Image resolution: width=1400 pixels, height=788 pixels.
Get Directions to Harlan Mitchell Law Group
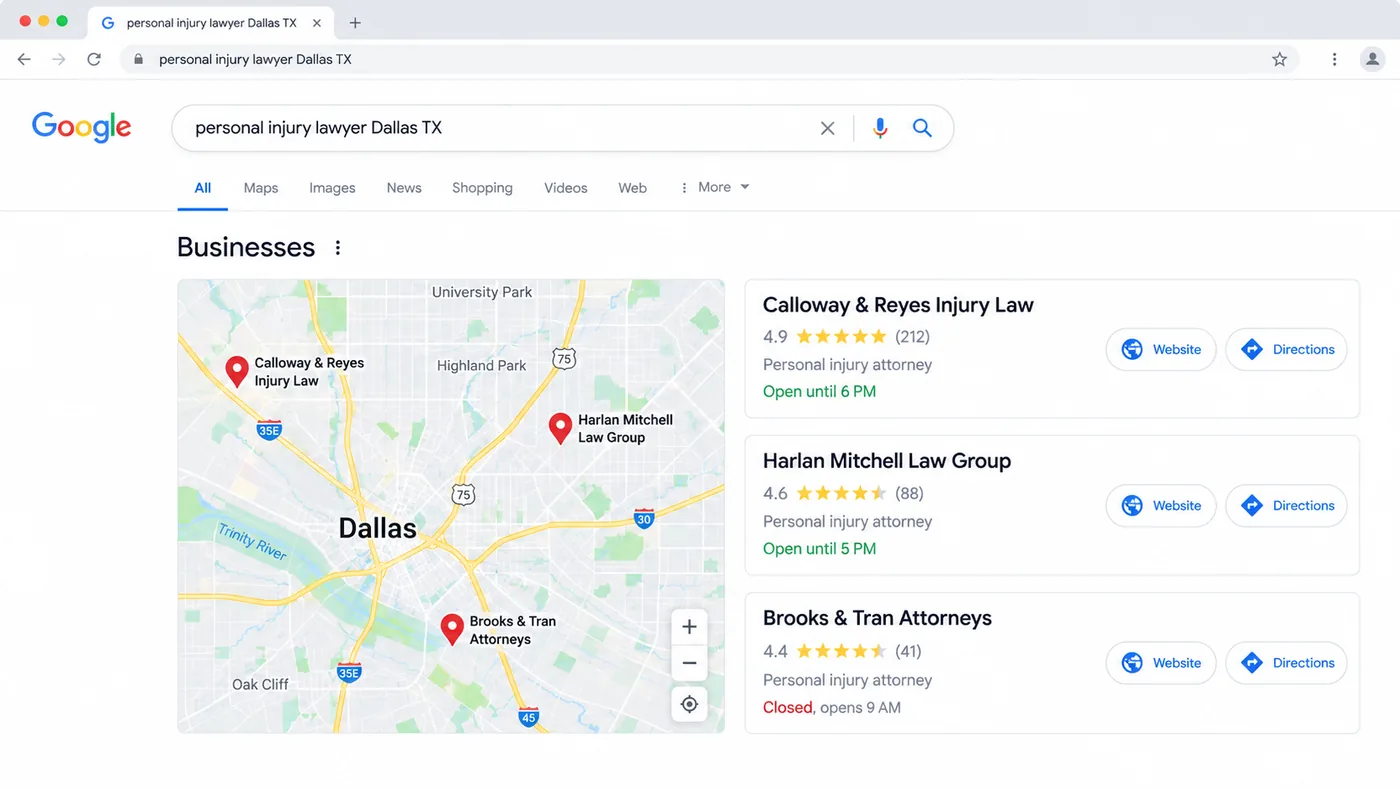point(1287,505)
